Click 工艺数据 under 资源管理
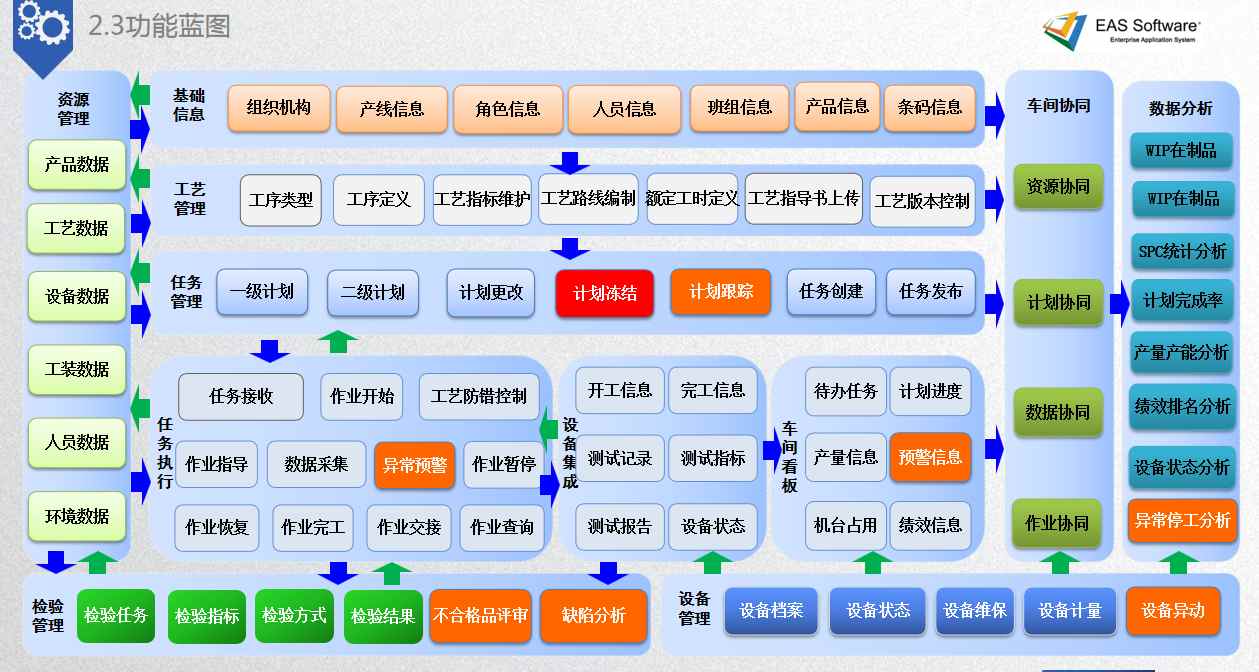The height and width of the screenshot is (672, 1259). click(77, 229)
